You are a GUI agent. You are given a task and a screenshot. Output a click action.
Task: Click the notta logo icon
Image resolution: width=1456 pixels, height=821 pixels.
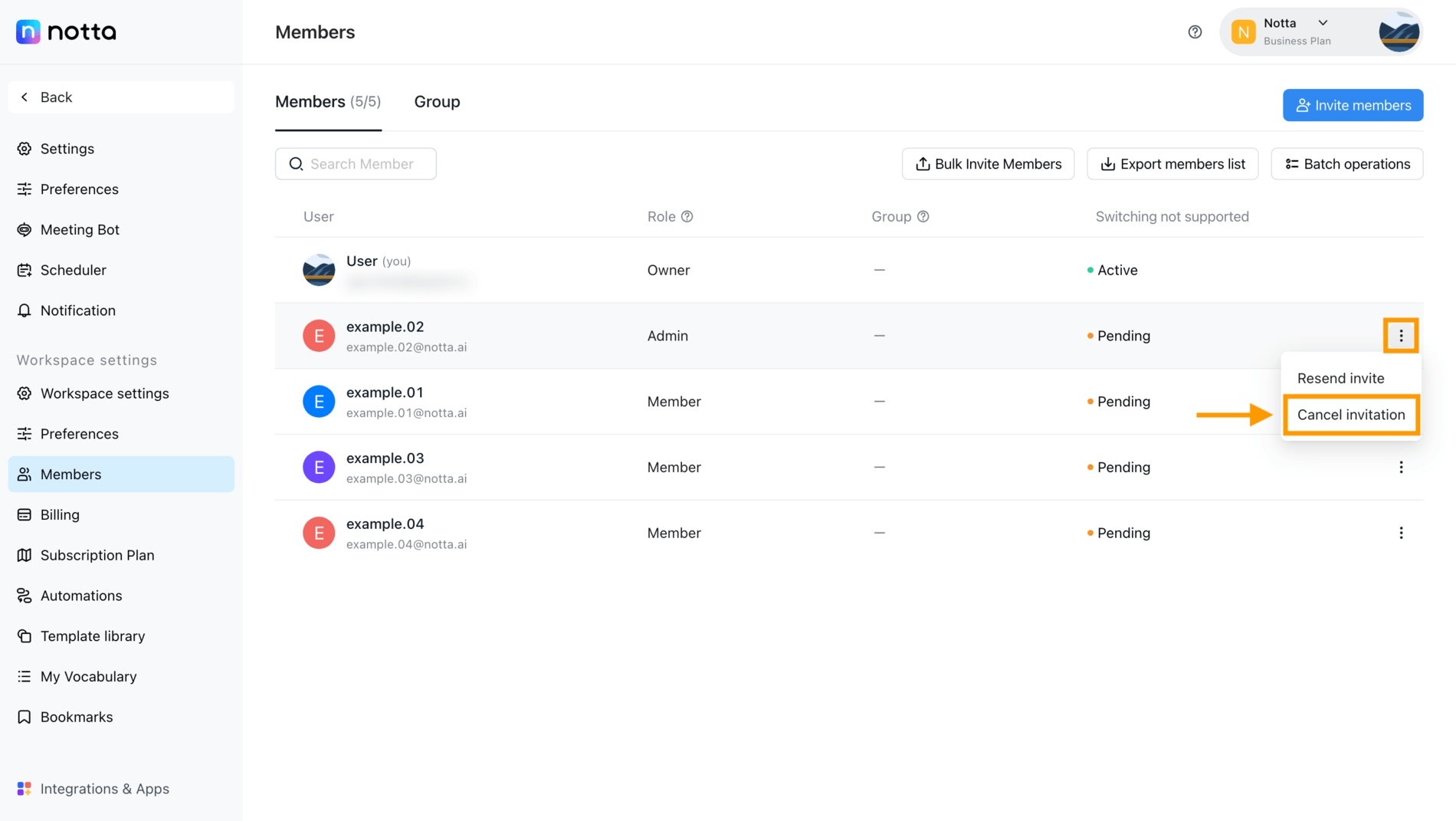28,31
